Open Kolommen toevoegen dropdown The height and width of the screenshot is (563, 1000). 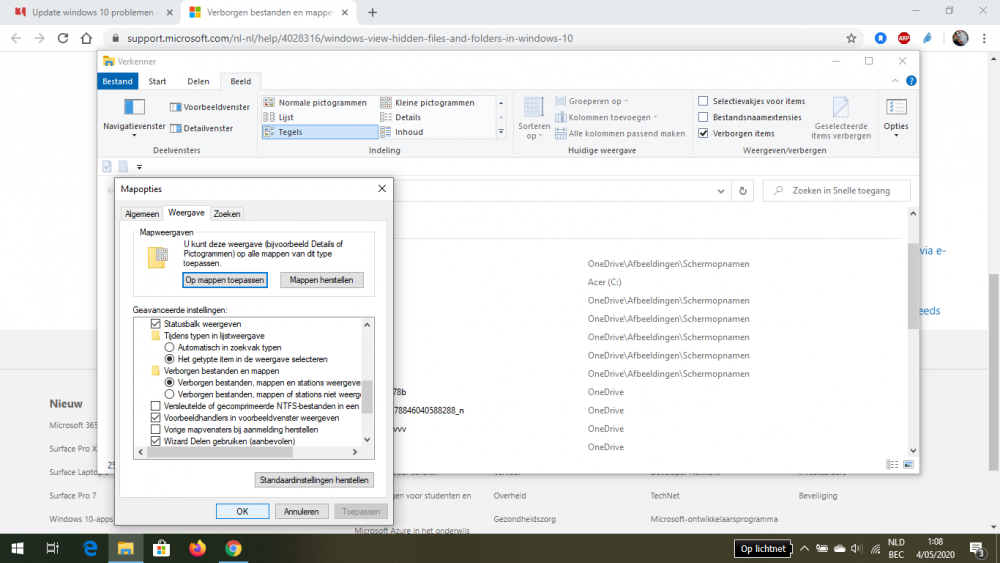click(609, 117)
